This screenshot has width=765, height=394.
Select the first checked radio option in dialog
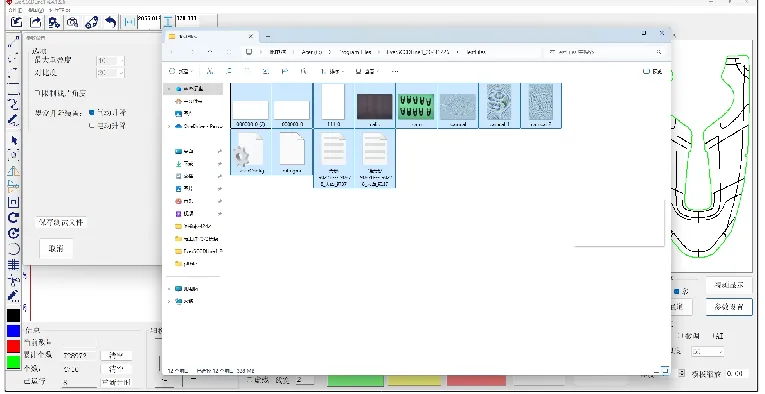click(91, 112)
